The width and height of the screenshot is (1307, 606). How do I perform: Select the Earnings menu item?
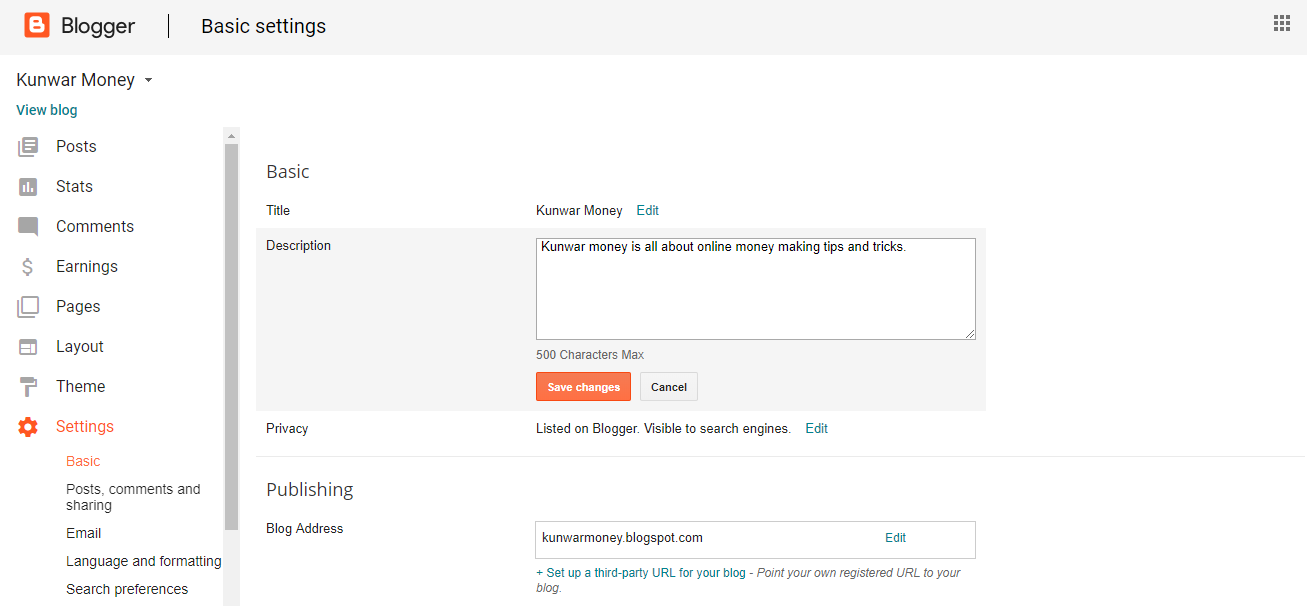coord(87,266)
